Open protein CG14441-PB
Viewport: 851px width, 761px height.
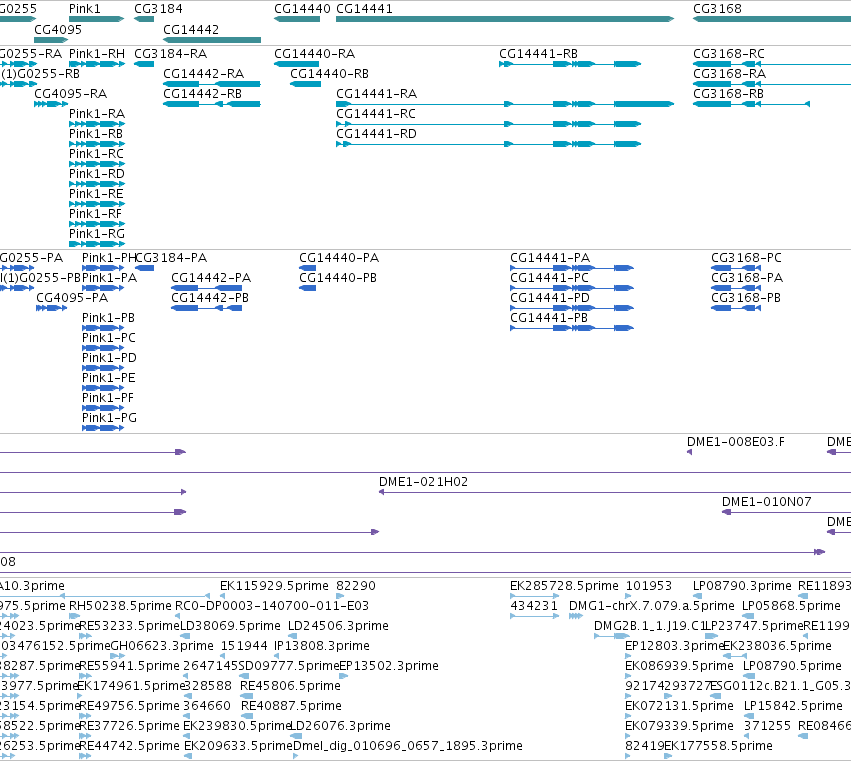572,328
